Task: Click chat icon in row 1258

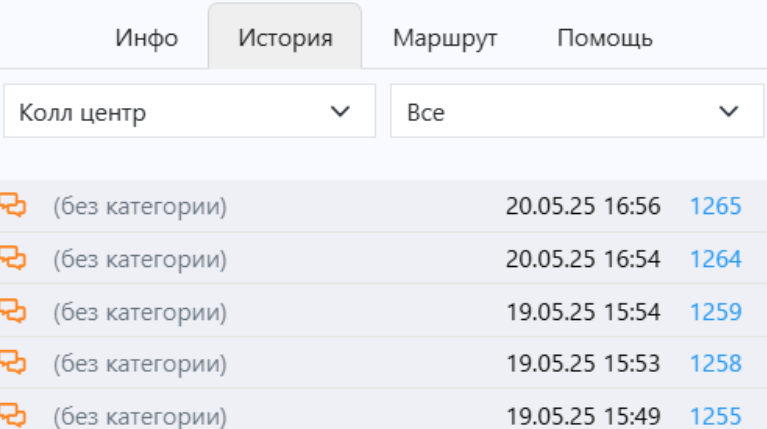Action: [x=13, y=363]
